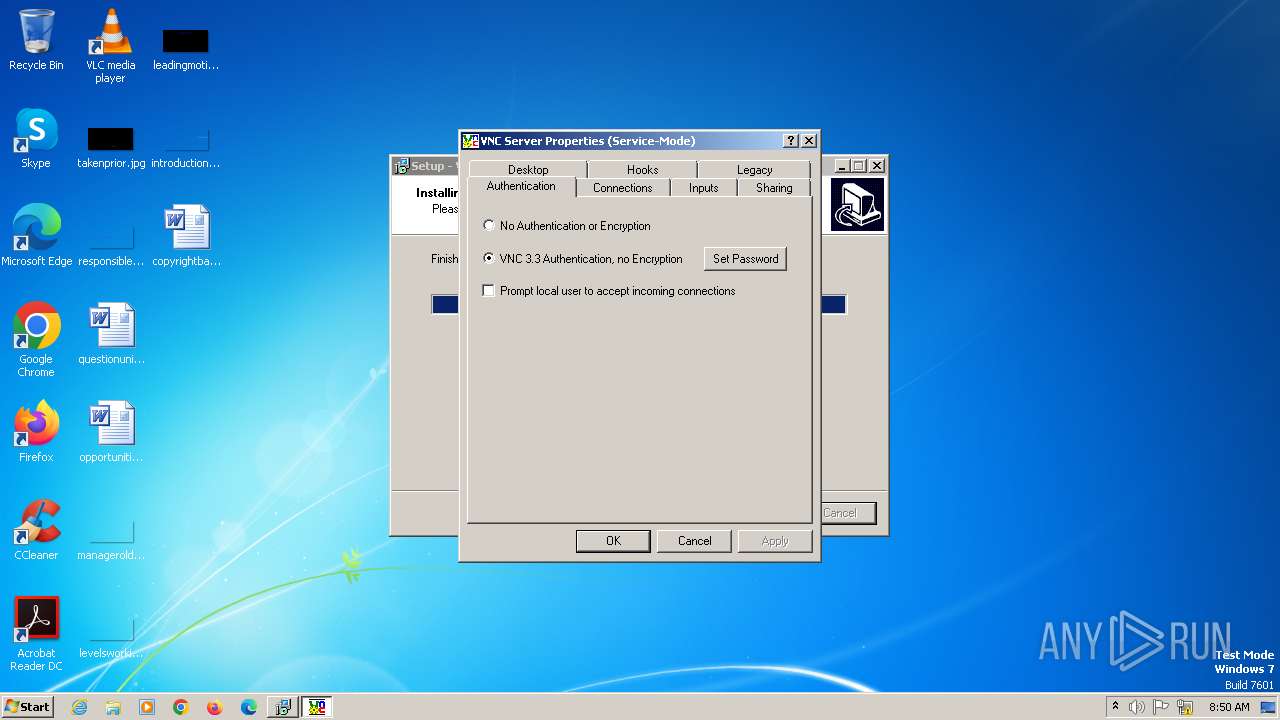Open the Firefox desktop shortcut
Image resolution: width=1280 pixels, height=720 pixels.
pyautogui.click(x=36, y=431)
